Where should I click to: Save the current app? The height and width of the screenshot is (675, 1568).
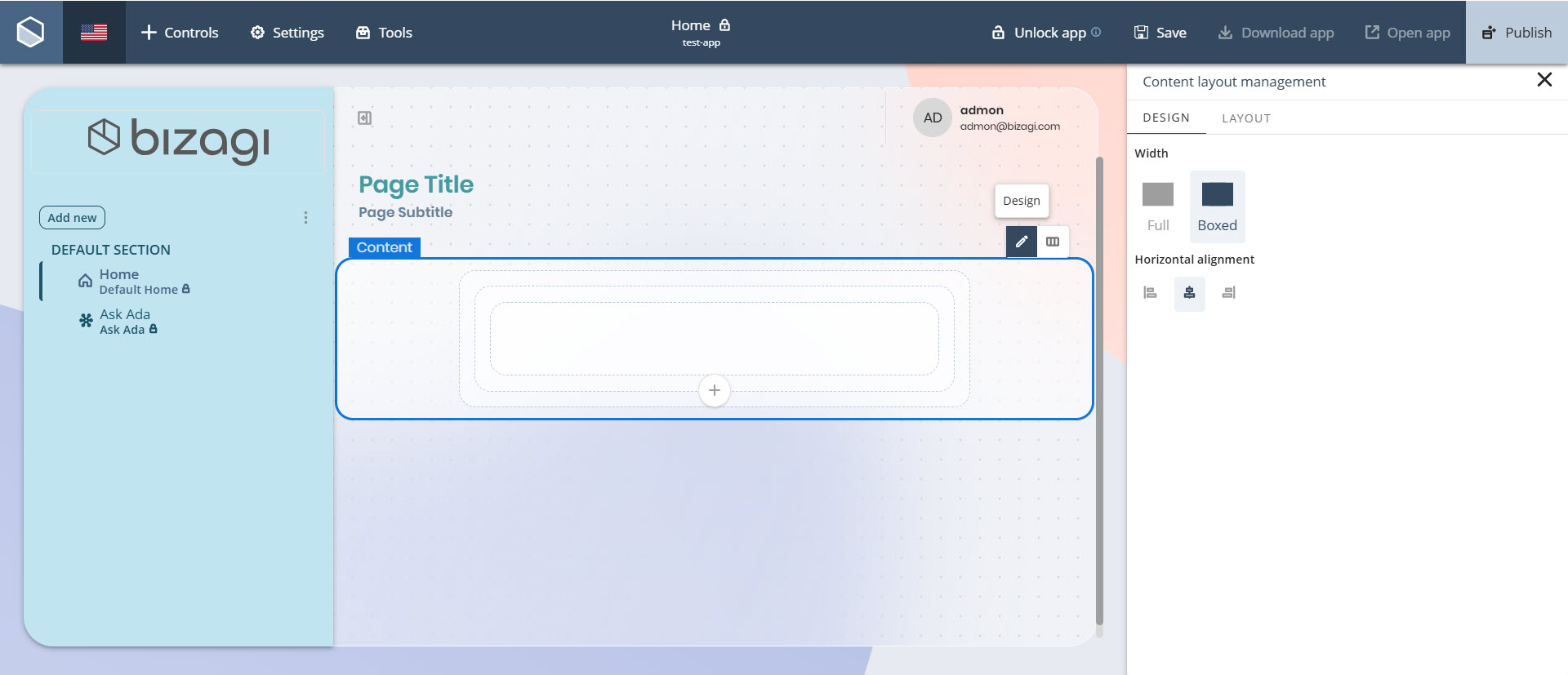(1160, 33)
